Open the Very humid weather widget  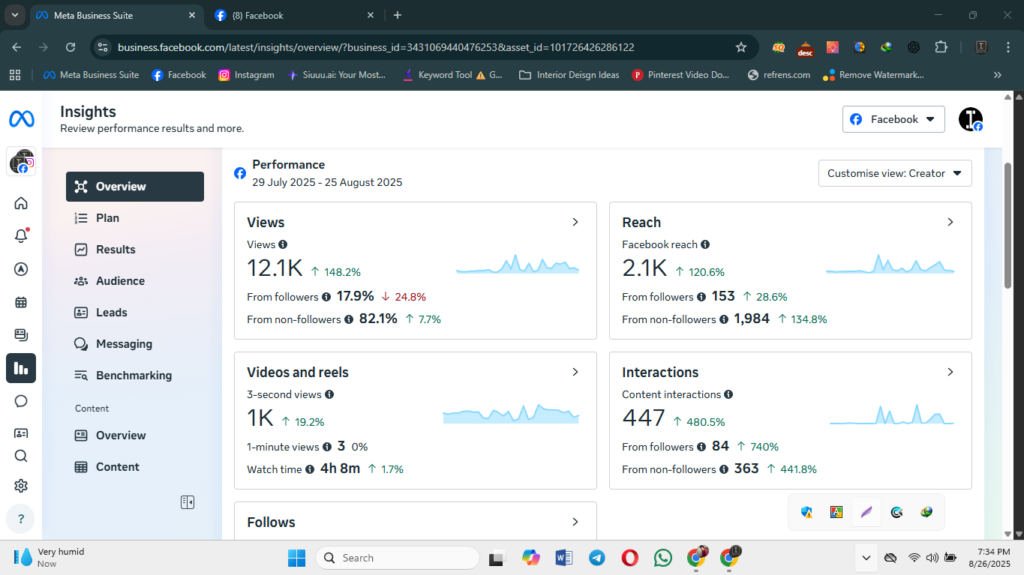(x=50, y=558)
